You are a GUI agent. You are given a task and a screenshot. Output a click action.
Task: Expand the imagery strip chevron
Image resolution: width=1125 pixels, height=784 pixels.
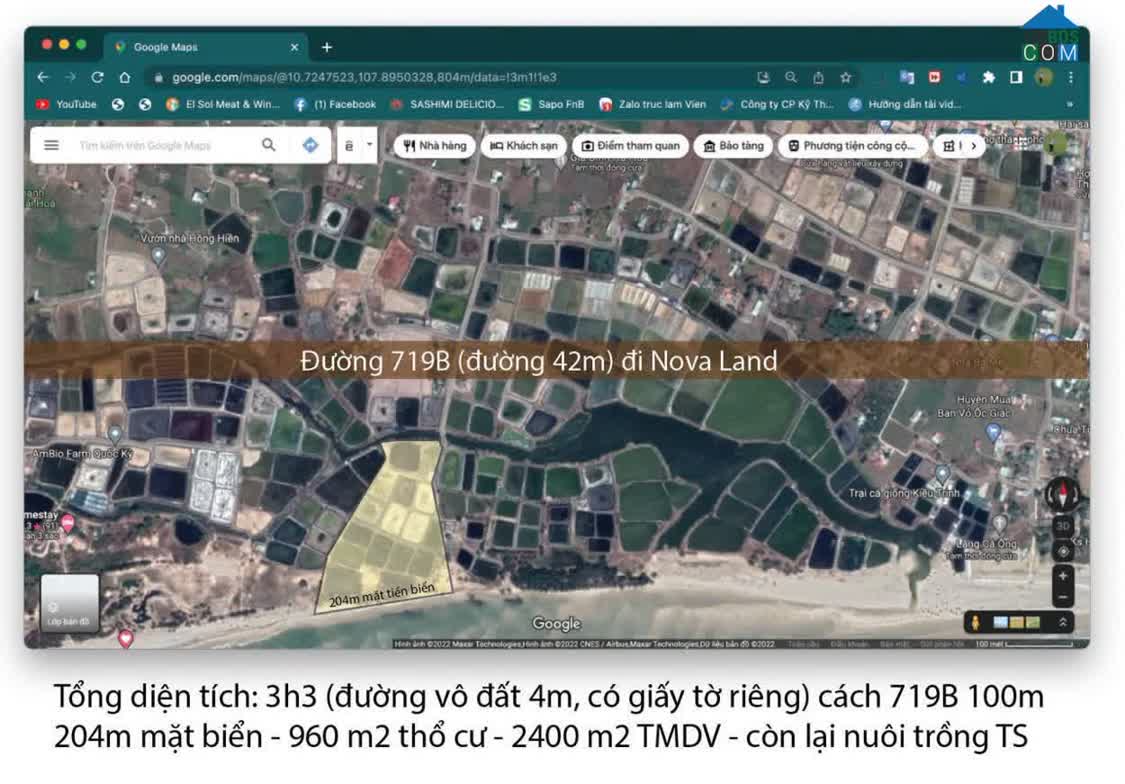1063,623
